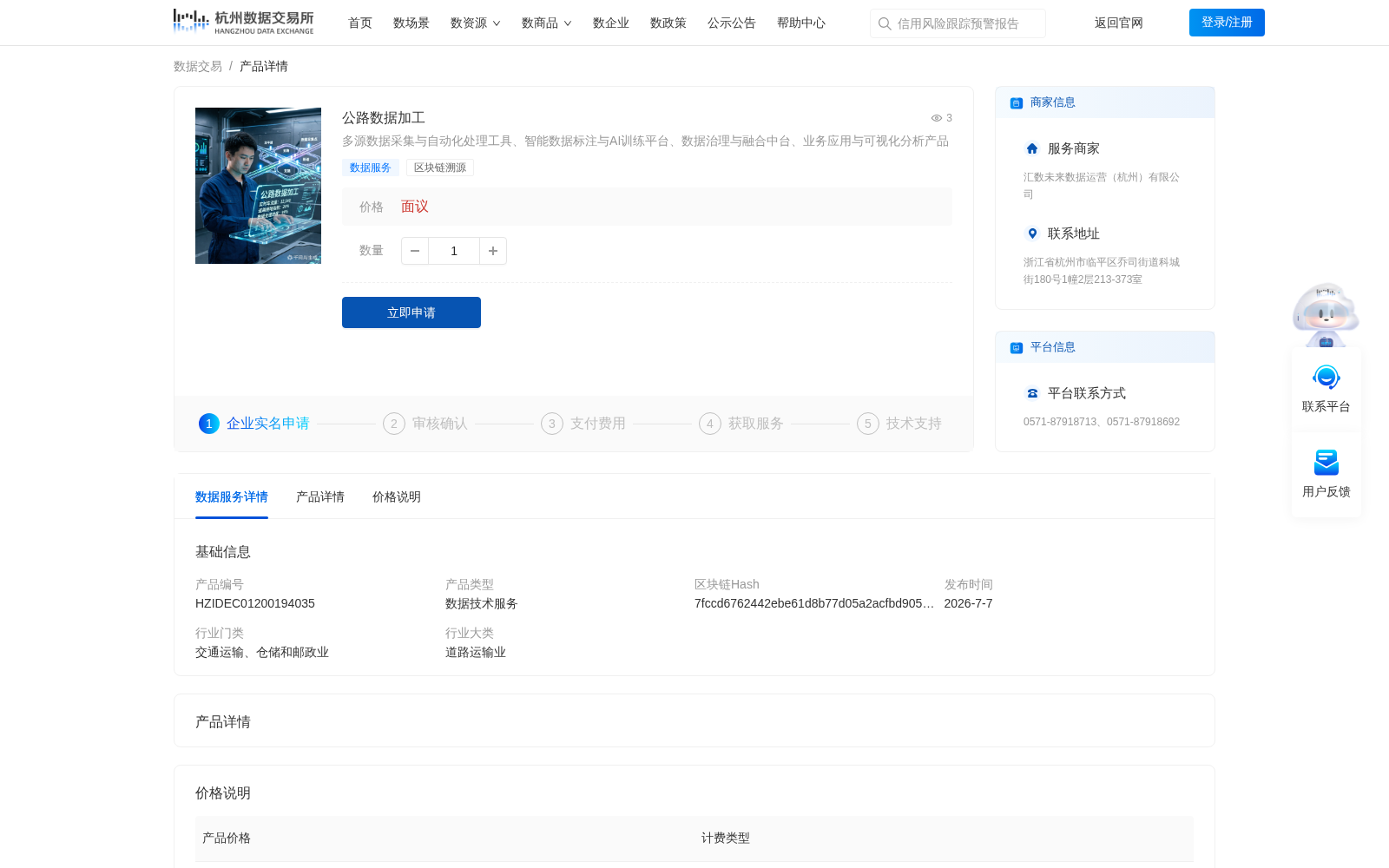Open 公示公告 navigation item
This screenshot has width=1389, height=868.
[732, 23]
